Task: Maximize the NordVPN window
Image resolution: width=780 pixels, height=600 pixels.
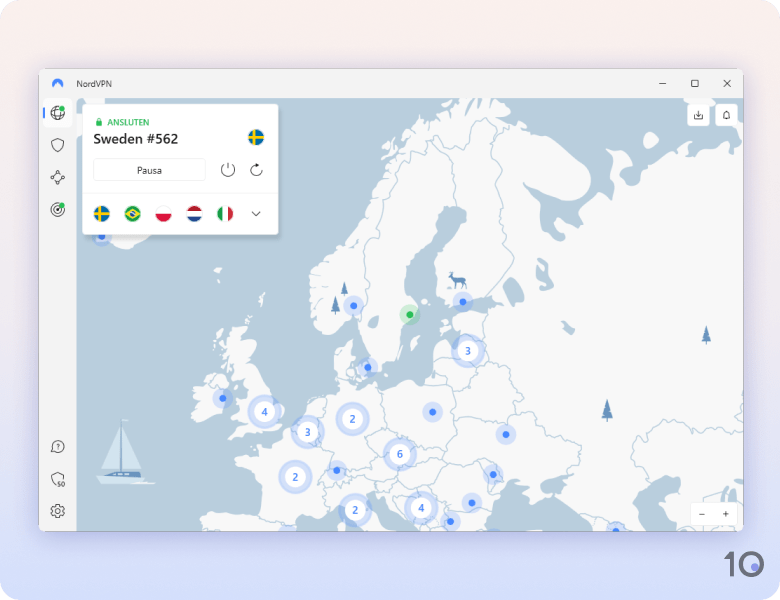Action: tap(695, 84)
